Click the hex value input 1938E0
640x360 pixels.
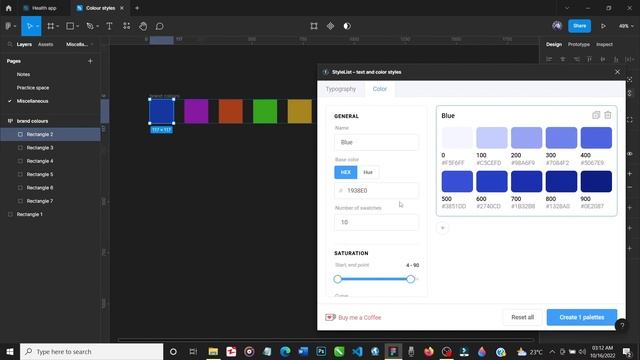click(376, 191)
